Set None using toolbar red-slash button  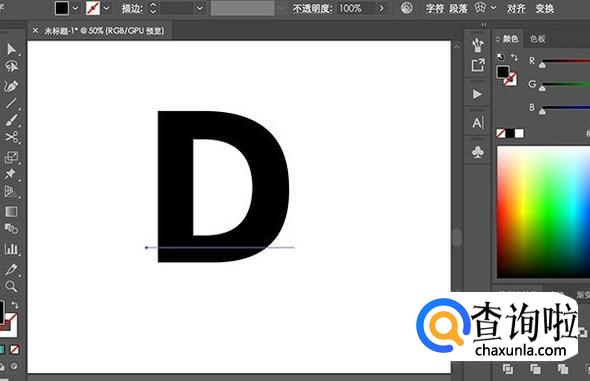click(x=15, y=350)
